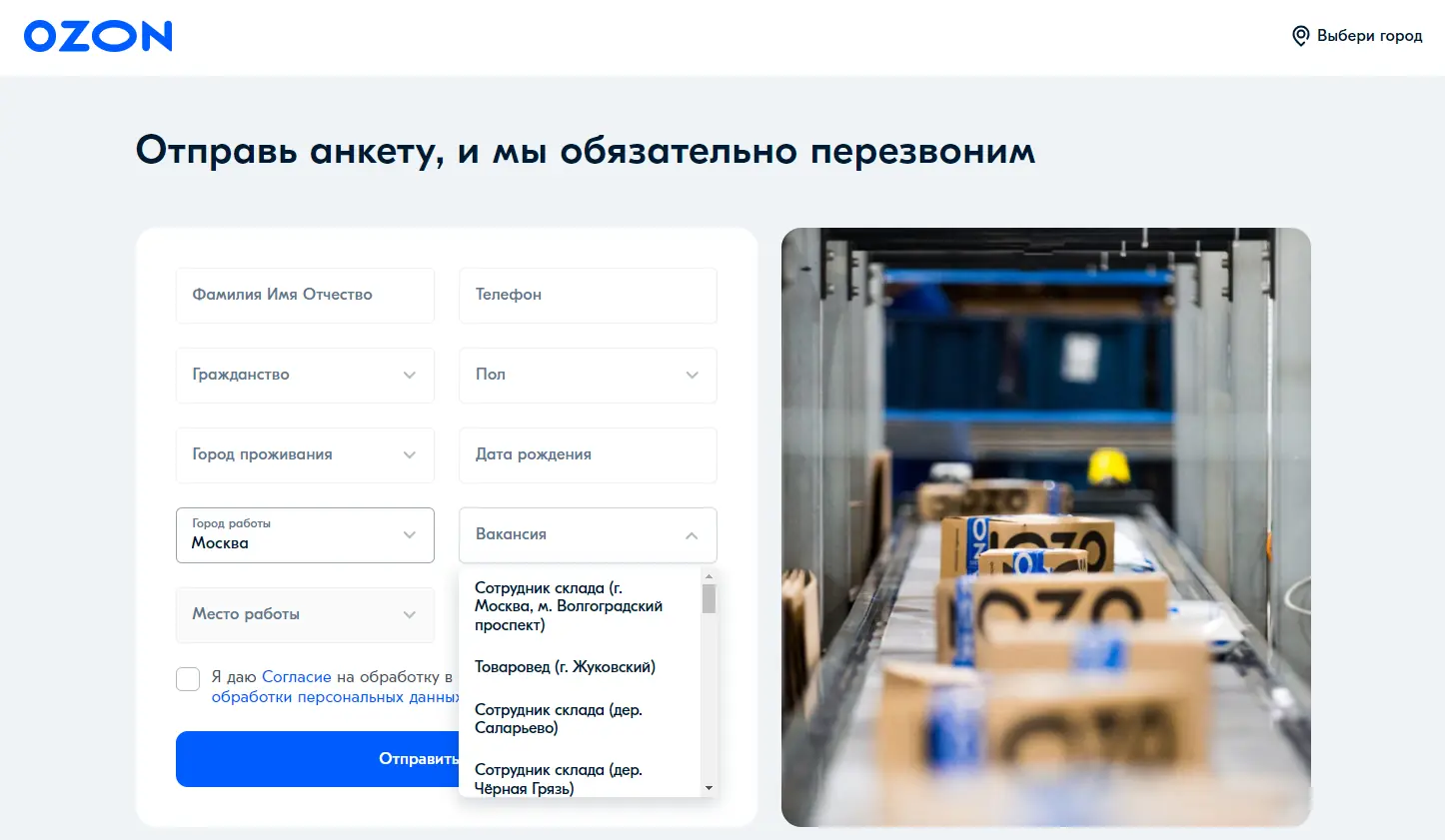Viewport: 1445px width, 840px height.
Task: Choose Сотрудник склада (дер. Чёрная Грязь)
Action: [x=580, y=778]
